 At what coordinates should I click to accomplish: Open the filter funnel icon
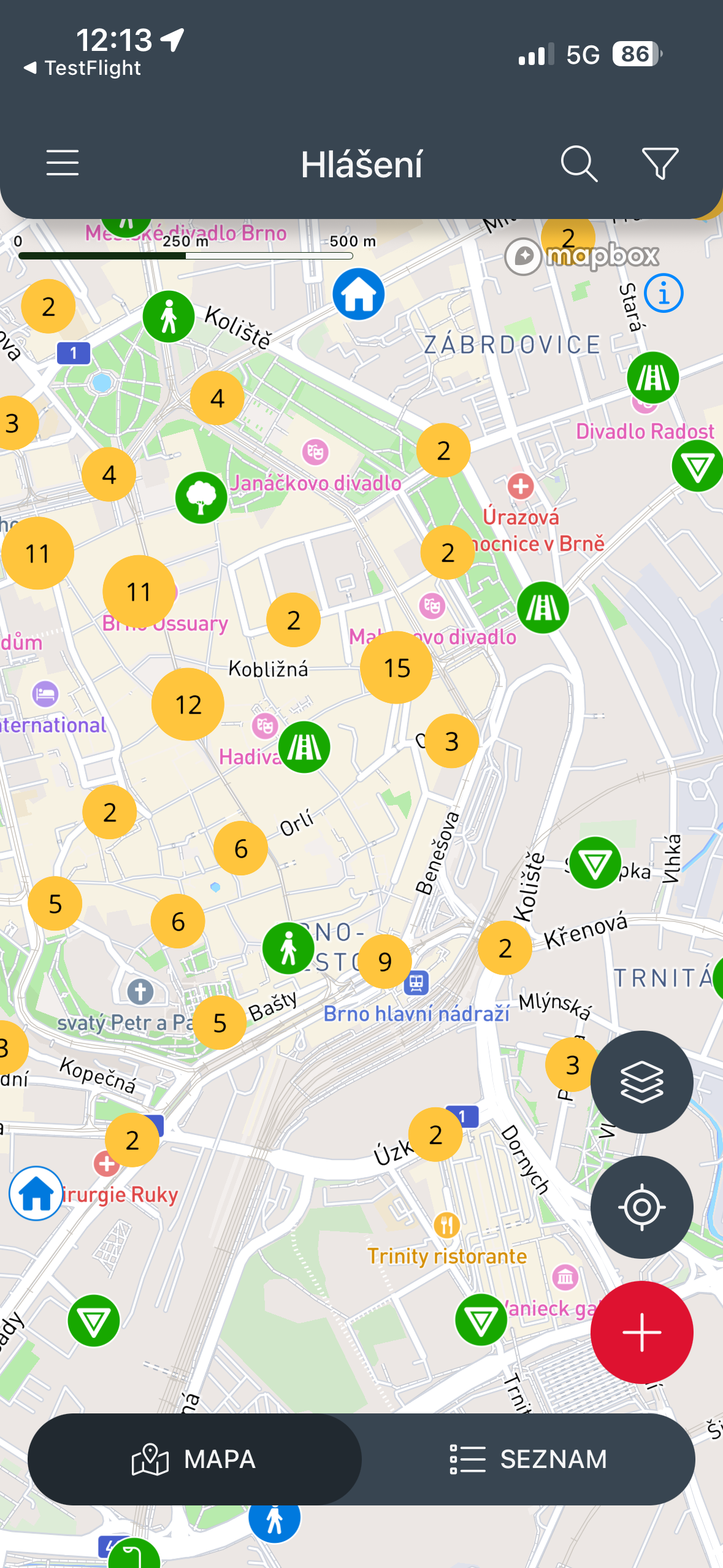[x=660, y=164]
